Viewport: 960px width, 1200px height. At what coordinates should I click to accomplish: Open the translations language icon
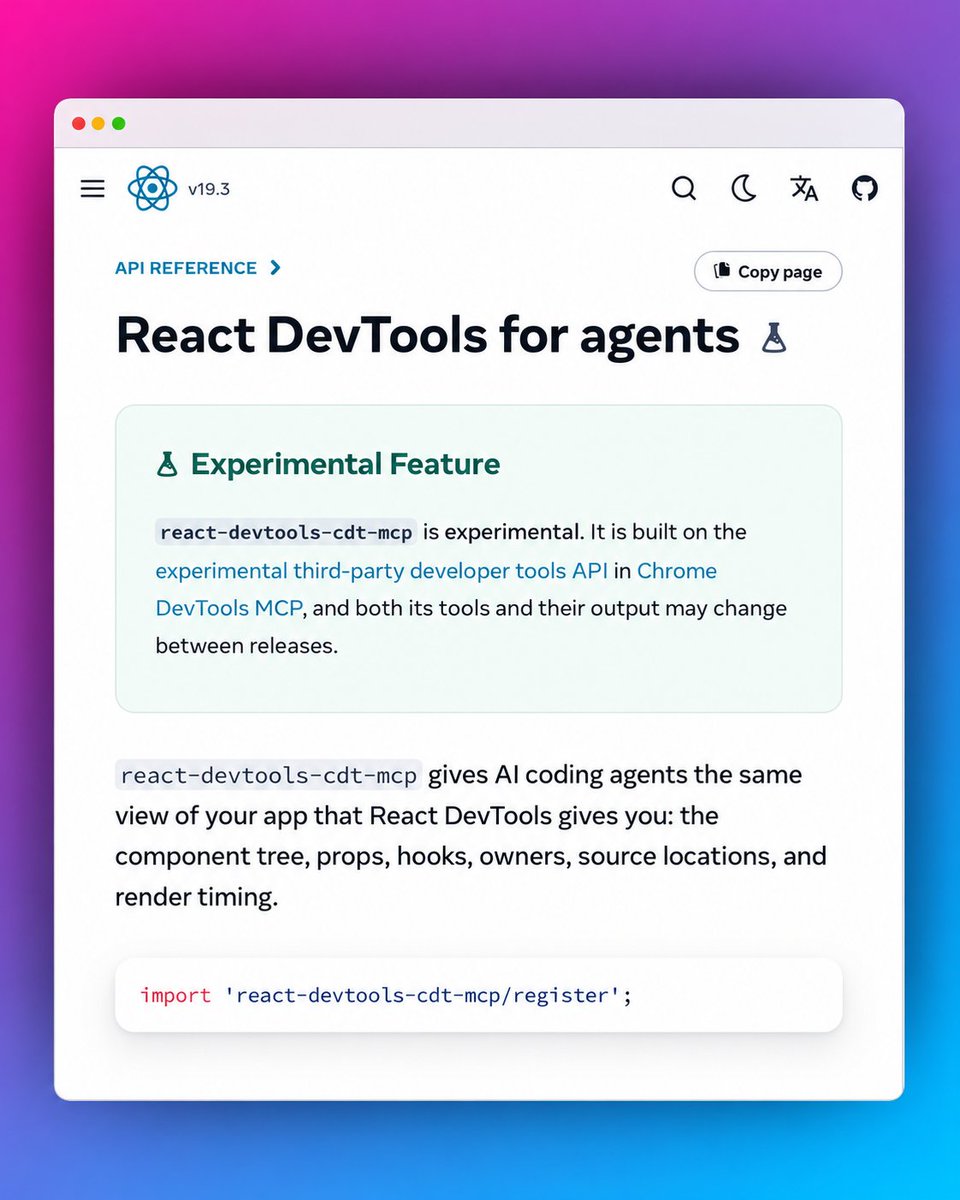point(804,188)
